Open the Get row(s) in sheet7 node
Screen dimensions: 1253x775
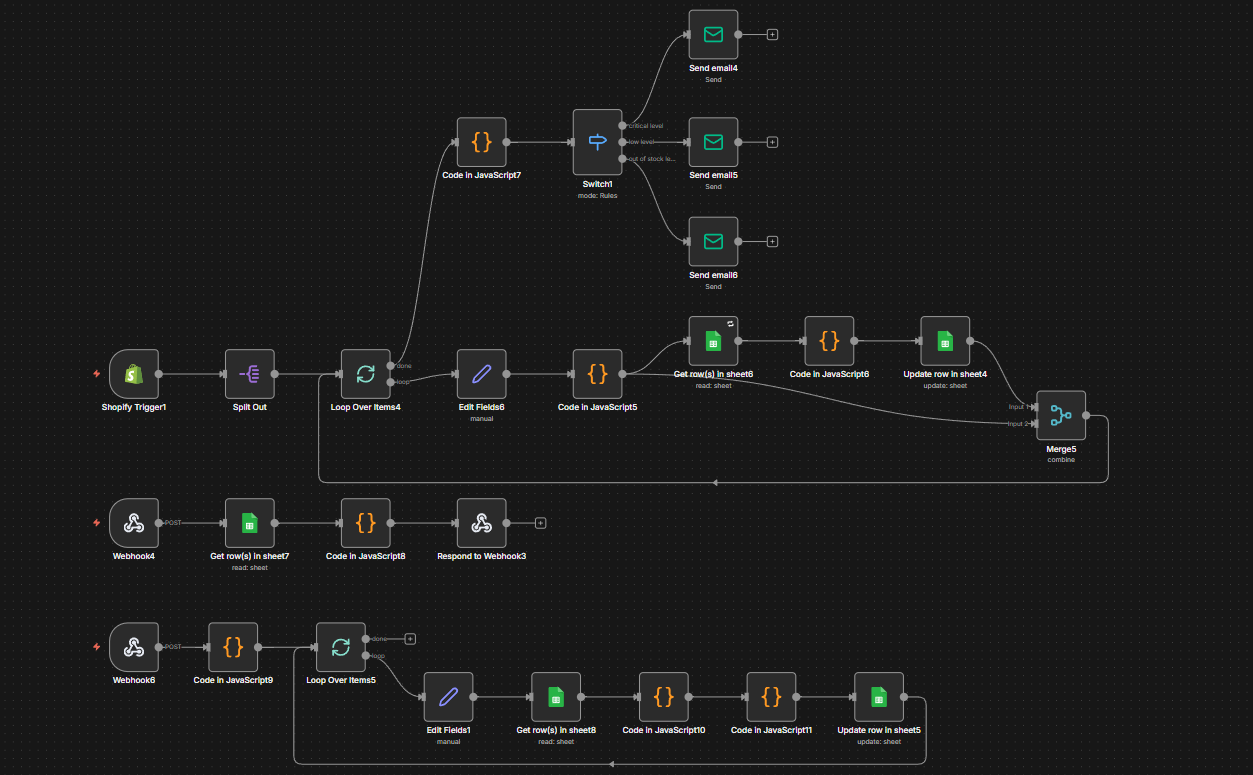point(249,523)
